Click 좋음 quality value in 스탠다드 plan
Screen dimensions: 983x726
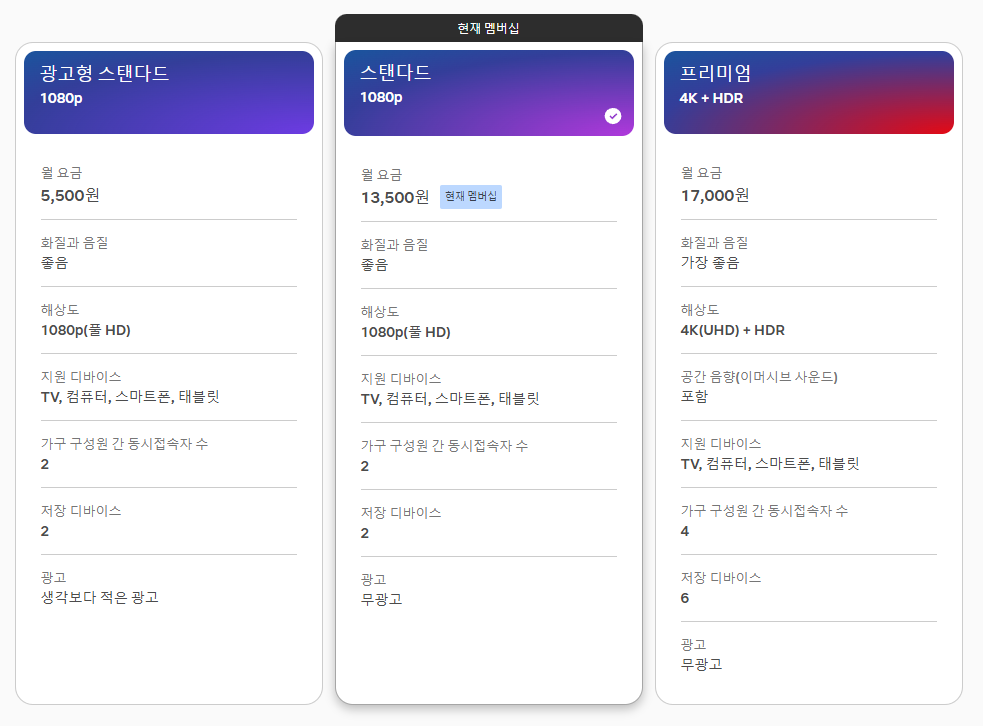(374, 265)
